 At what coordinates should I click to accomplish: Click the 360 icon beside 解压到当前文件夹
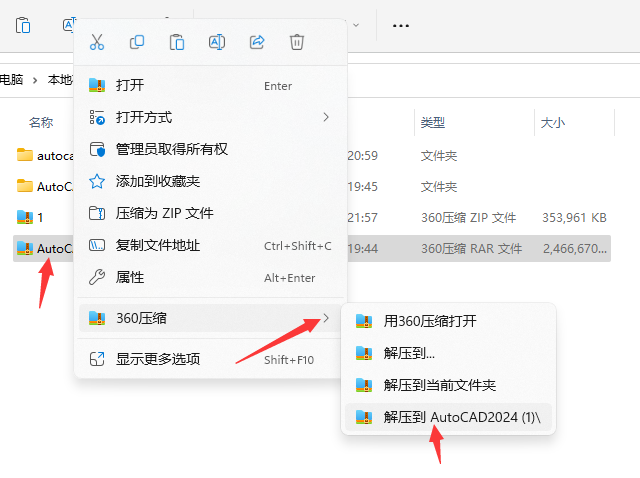364,385
